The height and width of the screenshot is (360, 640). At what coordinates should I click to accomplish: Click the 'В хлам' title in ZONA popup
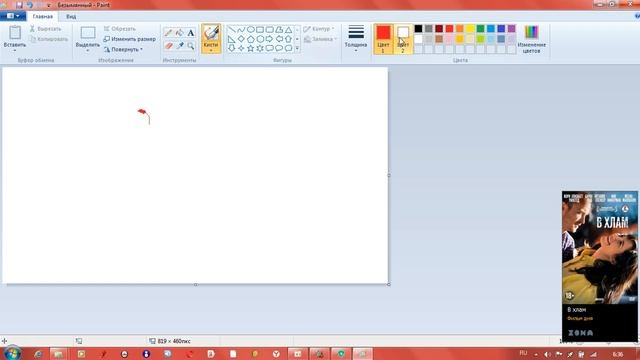(576, 310)
